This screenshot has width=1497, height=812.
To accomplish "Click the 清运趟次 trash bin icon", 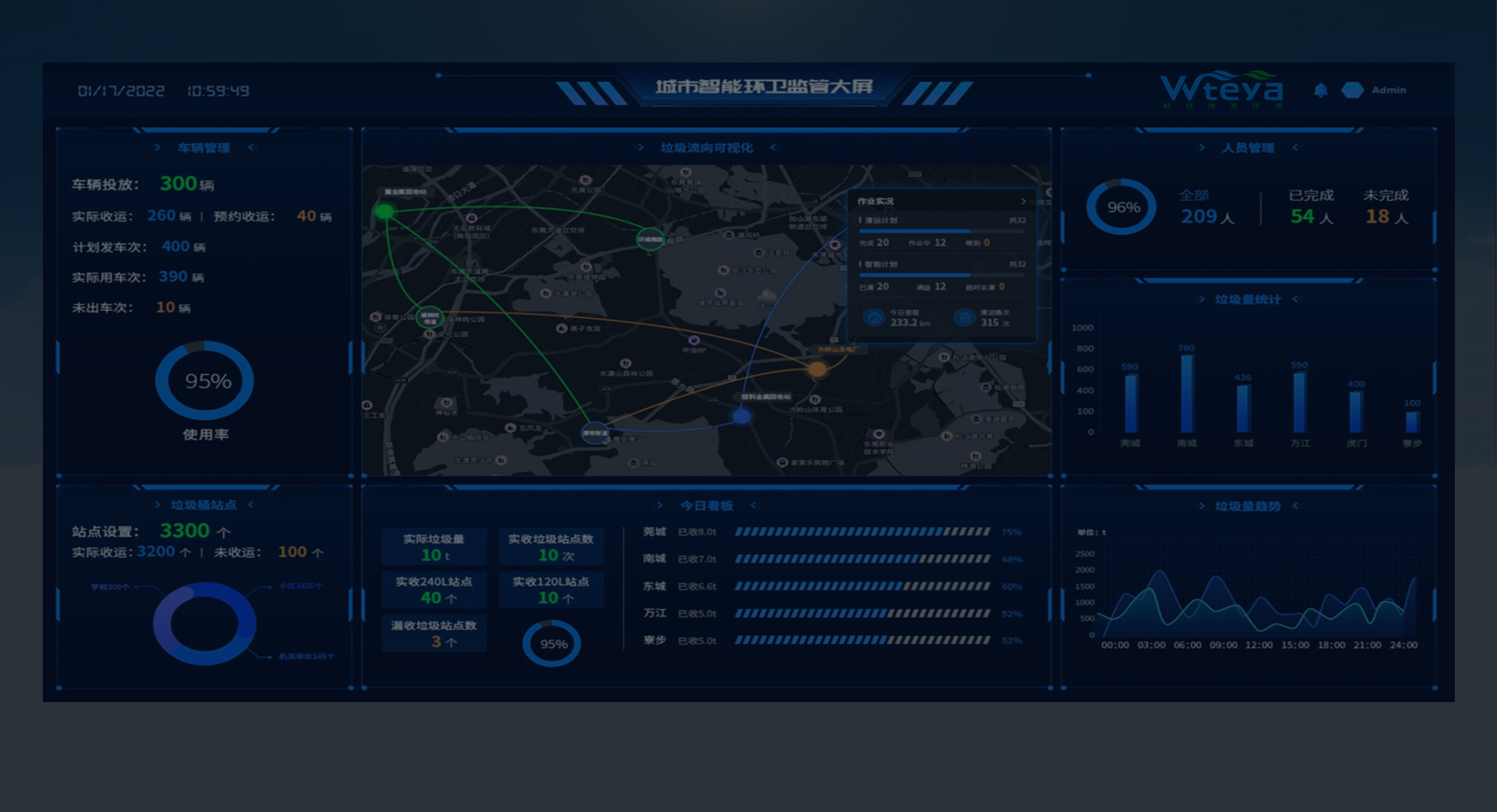I will 964,318.
